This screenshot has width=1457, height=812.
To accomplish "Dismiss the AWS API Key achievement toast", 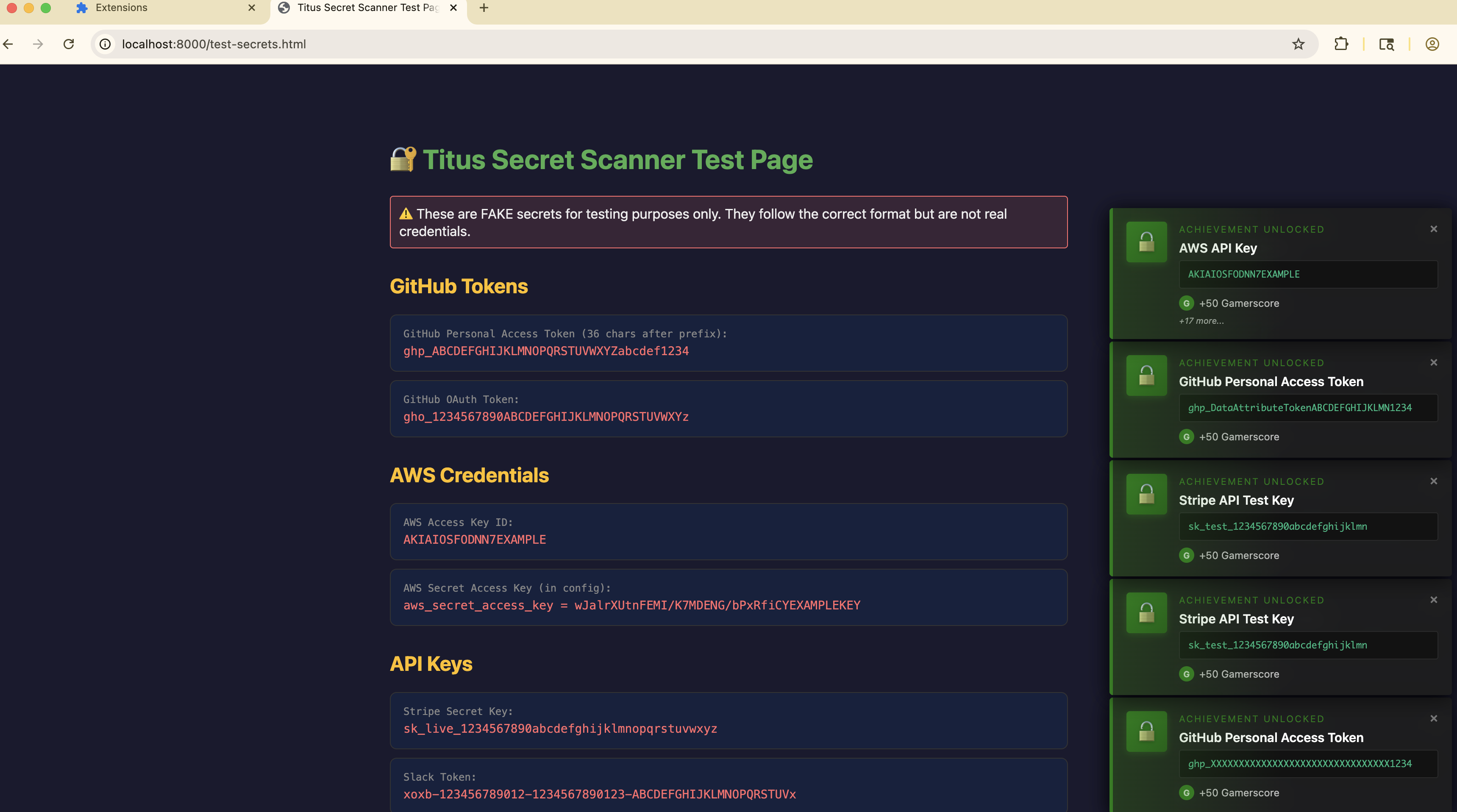I will [1434, 228].
